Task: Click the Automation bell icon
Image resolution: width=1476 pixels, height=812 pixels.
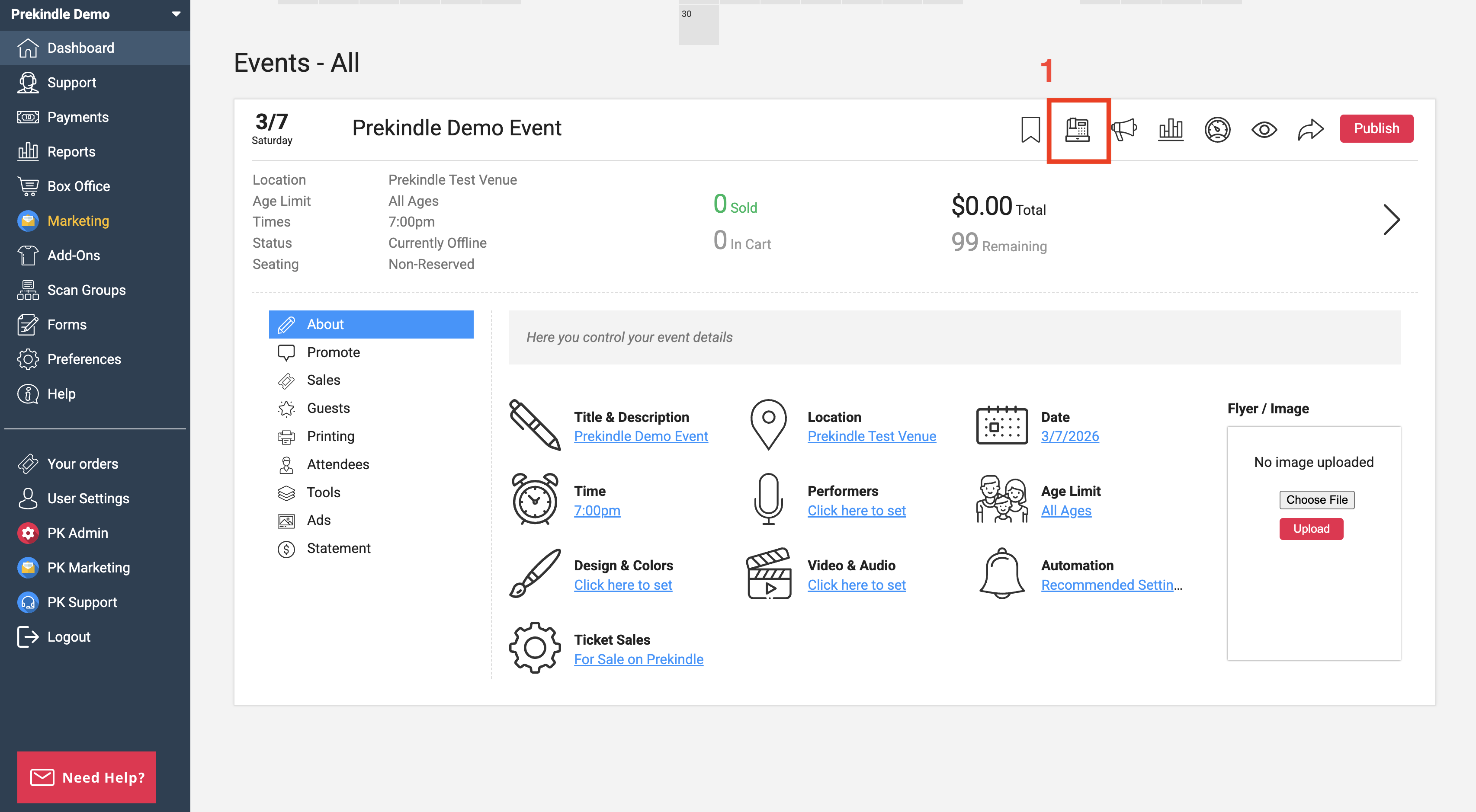Action: click(x=1001, y=573)
